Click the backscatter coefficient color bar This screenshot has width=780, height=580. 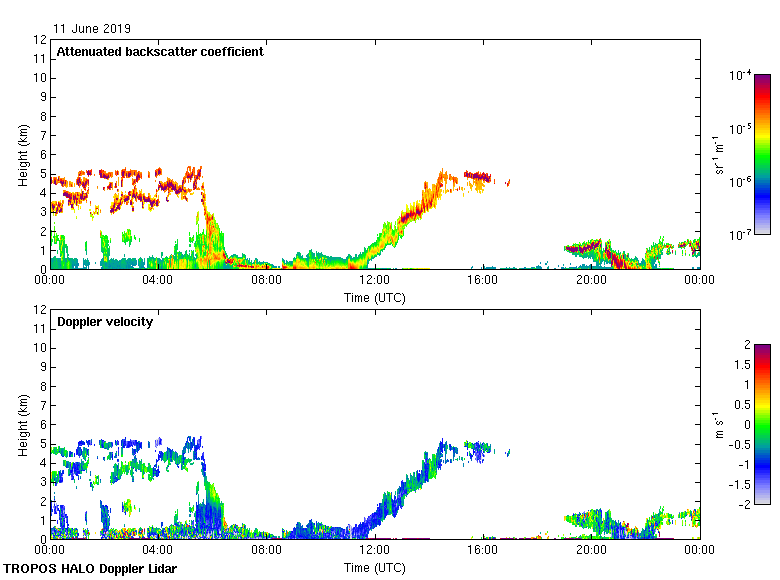[x=762, y=154]
